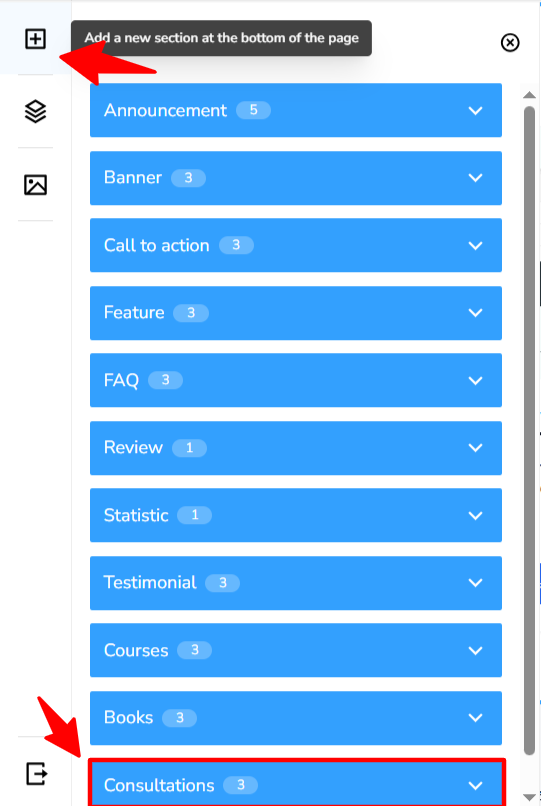The height and width of the screenshot is (806, 541).
Task: Open the highlighted Consultations section
Action: tap(297, 783)
